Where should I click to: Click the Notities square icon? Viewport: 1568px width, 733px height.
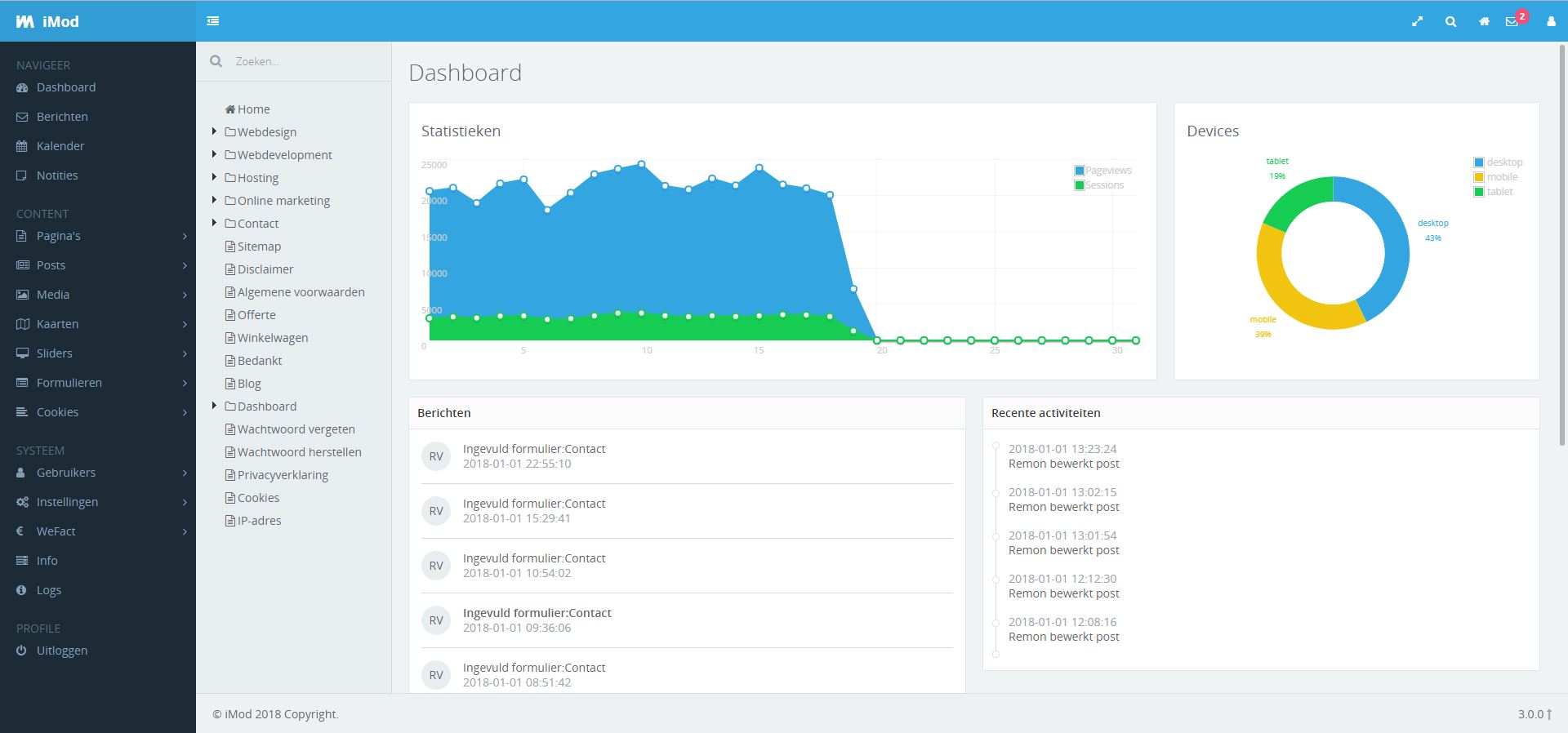click(x=22, y=175)
